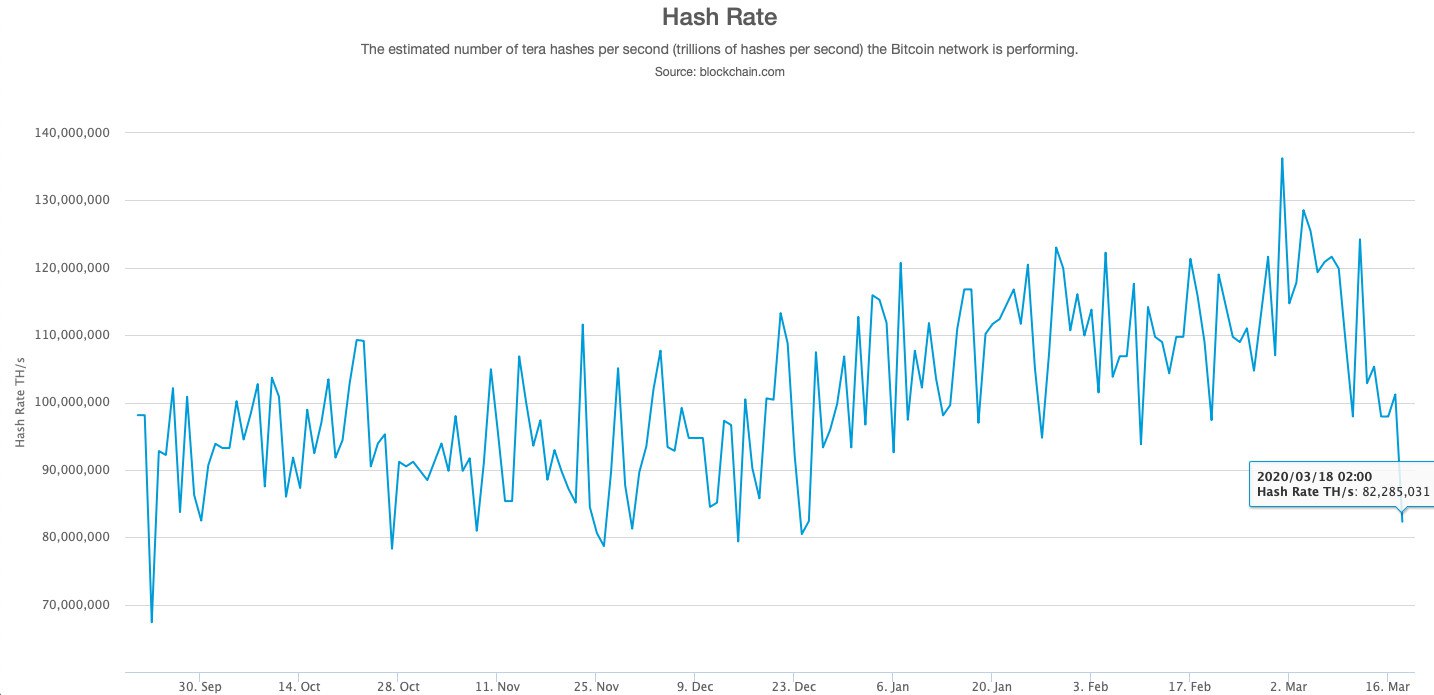The width and height of the screenshot is (1434, 695).
Task: Click the 6. Jan x-axis label
Action: 892,687
